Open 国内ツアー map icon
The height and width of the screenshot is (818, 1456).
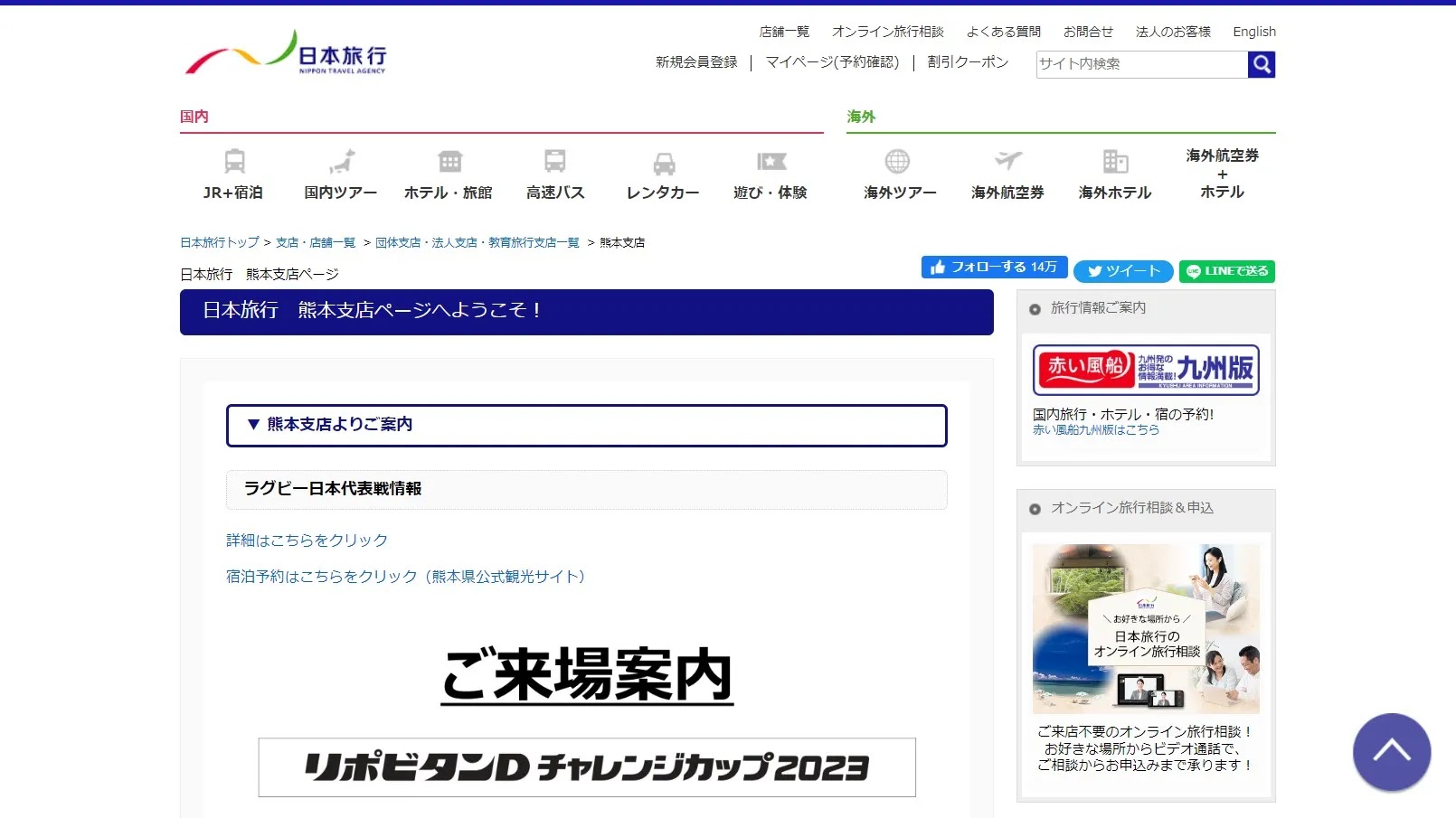coord(341,162)
